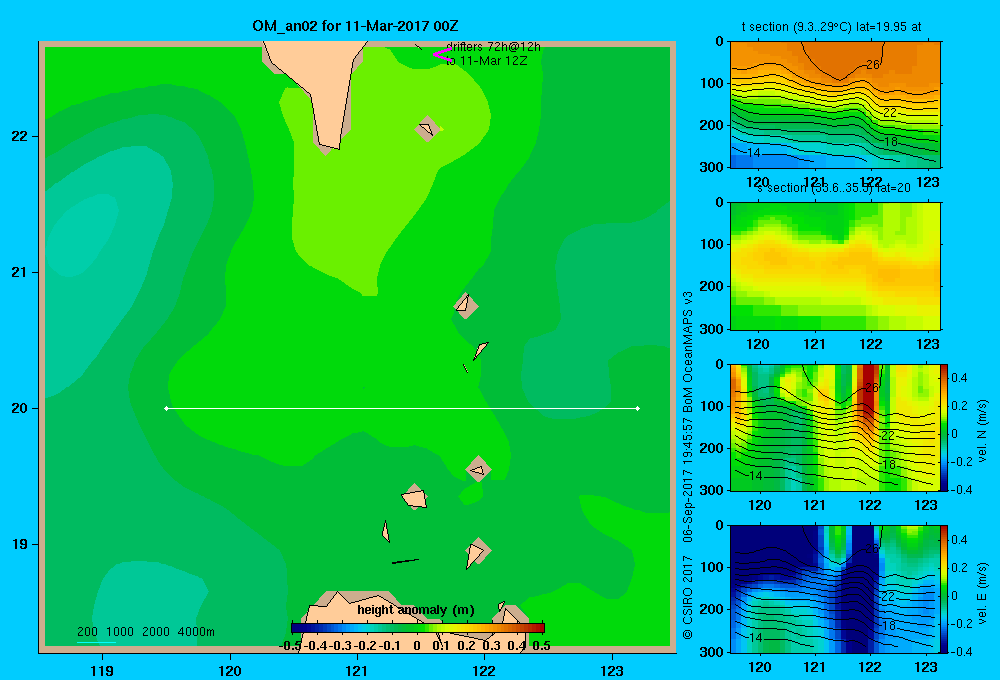Click the magenta drifter track marker
The height and width of the screenshot is (680, 1000).
point(442,55)
